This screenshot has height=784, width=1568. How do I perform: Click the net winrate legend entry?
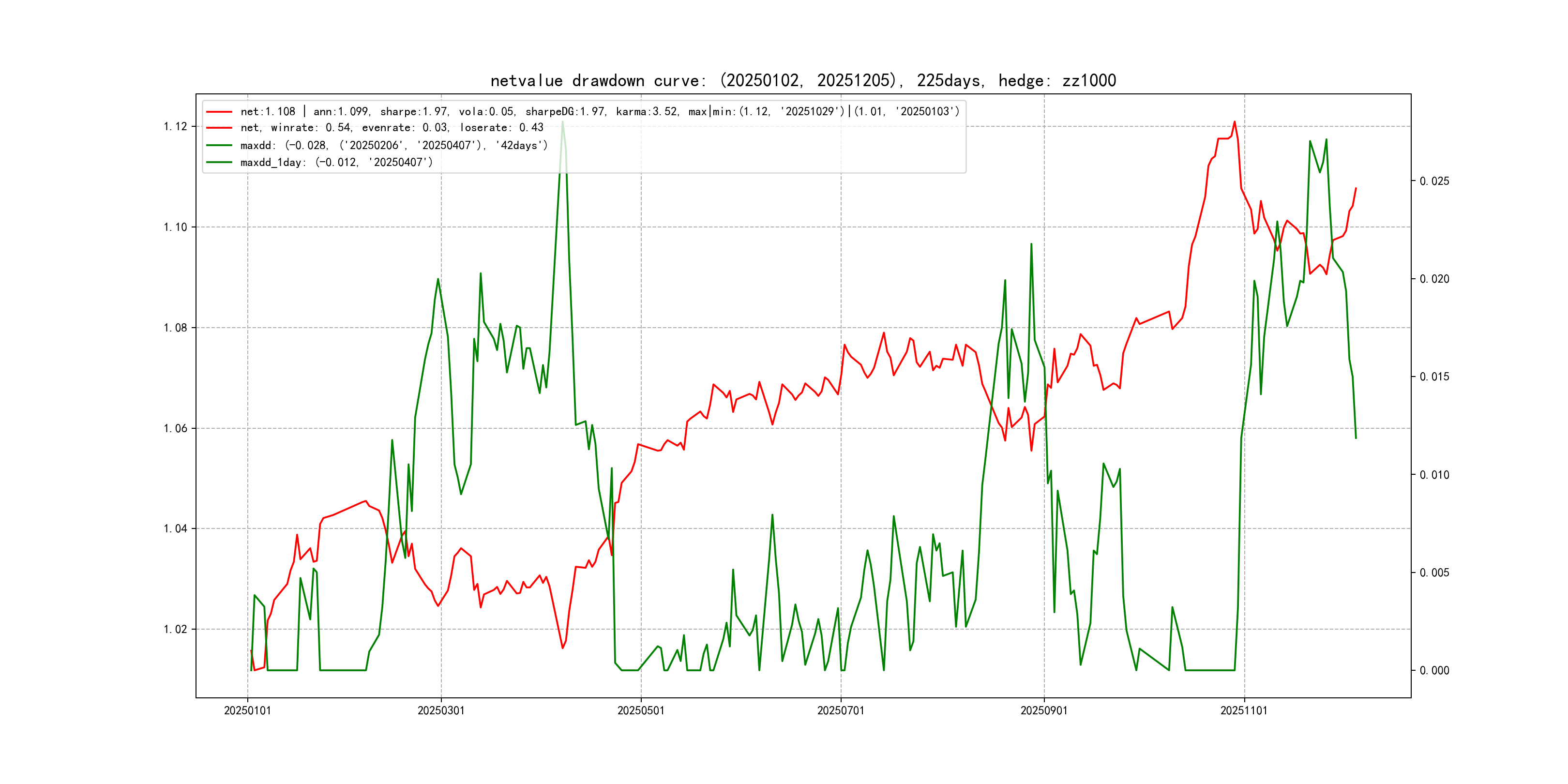[x=392, y=128]
